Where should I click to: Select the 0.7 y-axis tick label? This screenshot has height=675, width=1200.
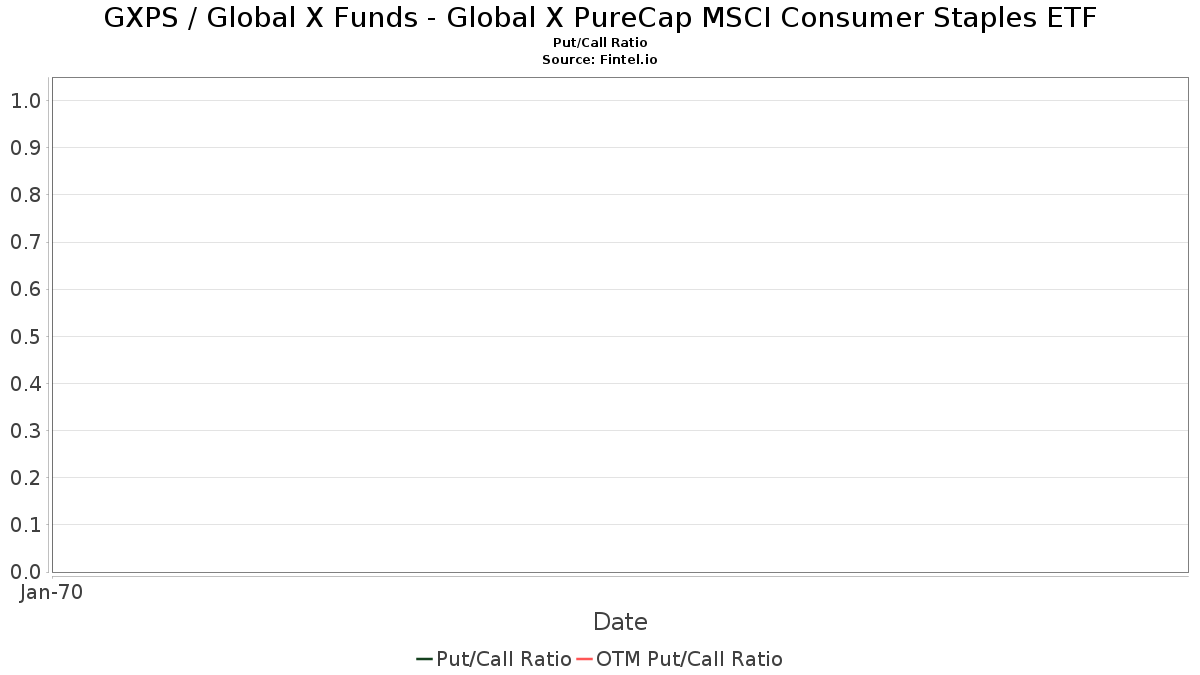pyautogui.click(x=25, y=242)
